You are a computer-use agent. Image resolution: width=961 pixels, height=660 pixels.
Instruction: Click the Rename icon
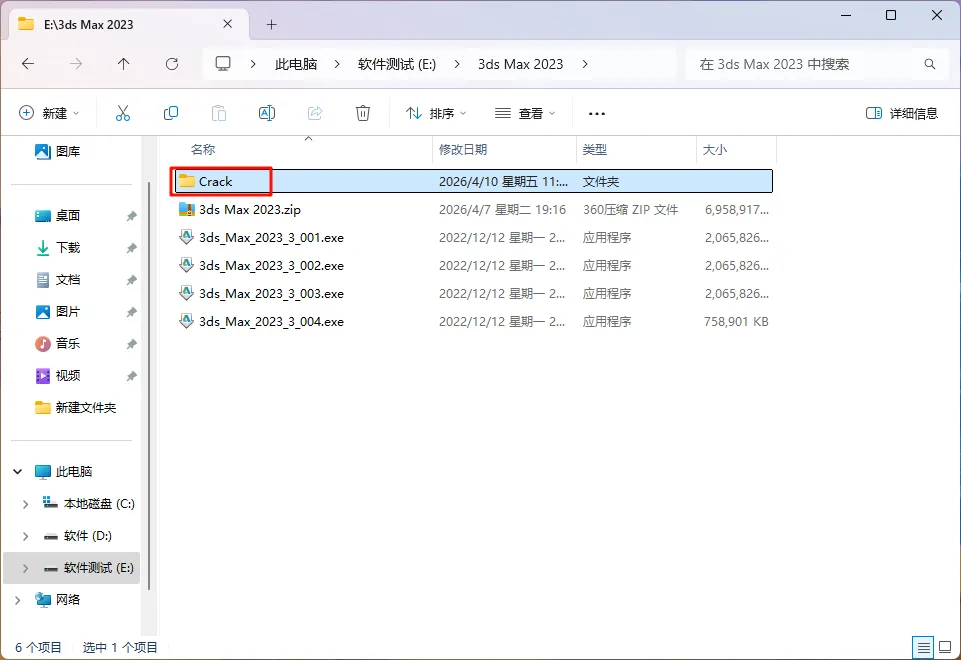coord(267,113)
